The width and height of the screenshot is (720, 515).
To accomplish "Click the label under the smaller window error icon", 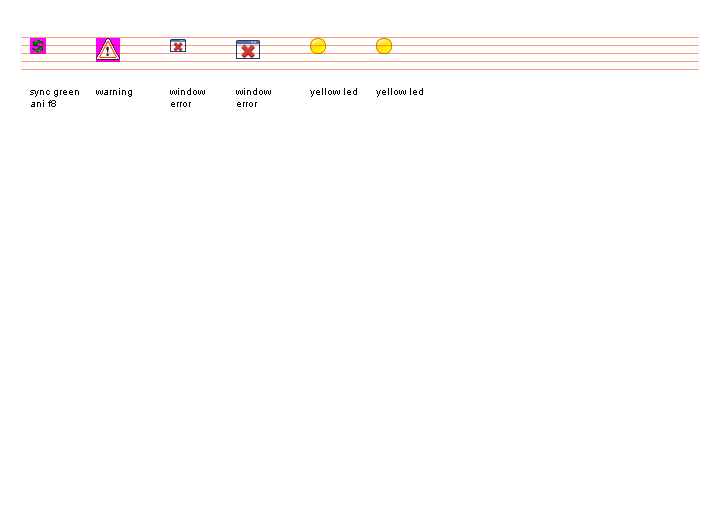I will [187, 97].
